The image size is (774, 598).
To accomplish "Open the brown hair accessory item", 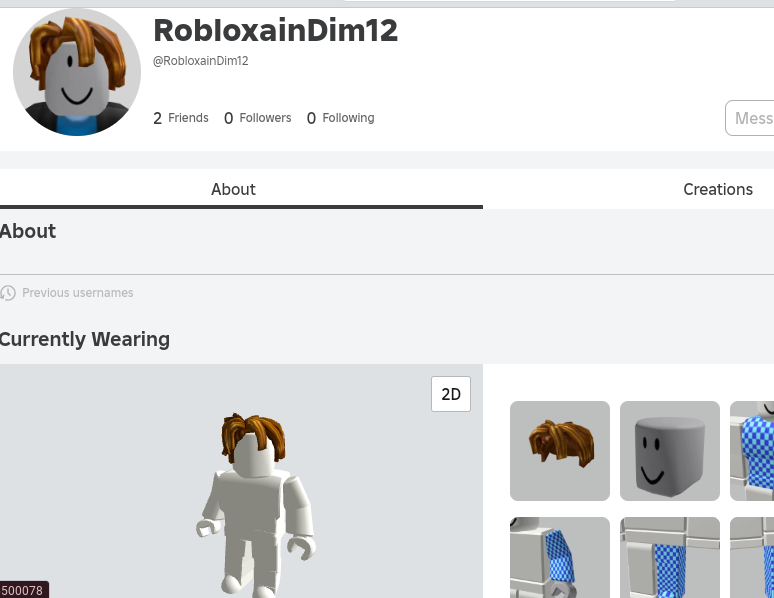I will (x=560, y=451).
